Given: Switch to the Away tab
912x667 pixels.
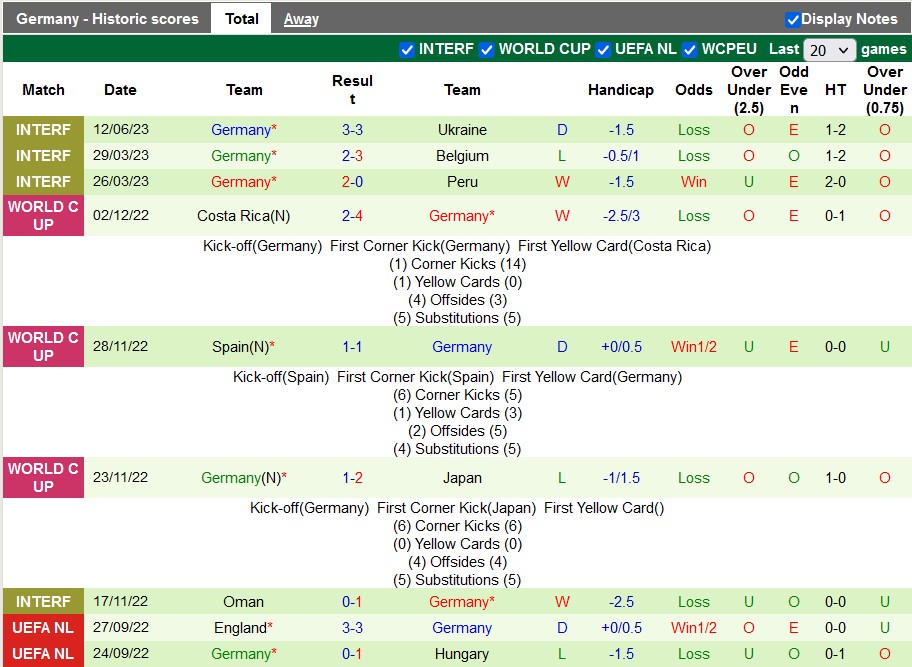Looking at the screenshot, I should [x=301, y=19].
